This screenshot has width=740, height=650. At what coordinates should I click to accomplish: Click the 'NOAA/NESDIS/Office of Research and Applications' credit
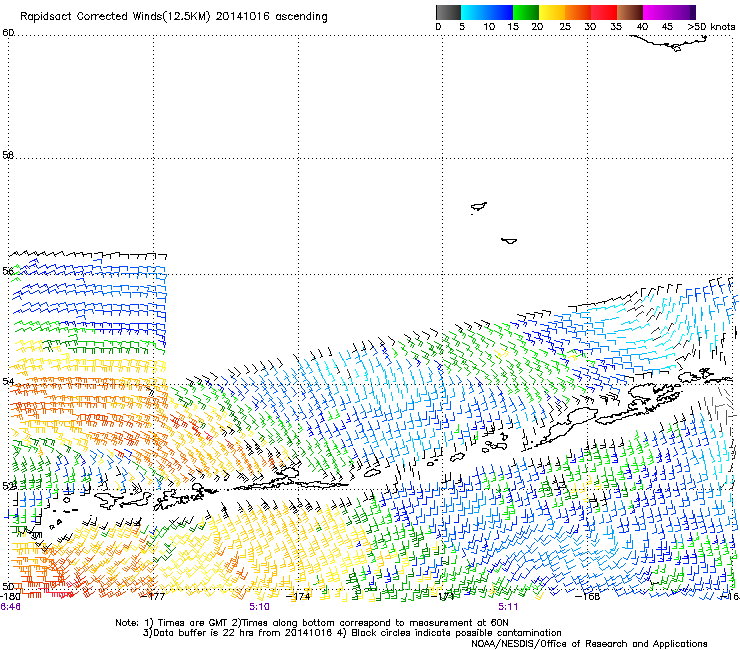tap(589, 644)
